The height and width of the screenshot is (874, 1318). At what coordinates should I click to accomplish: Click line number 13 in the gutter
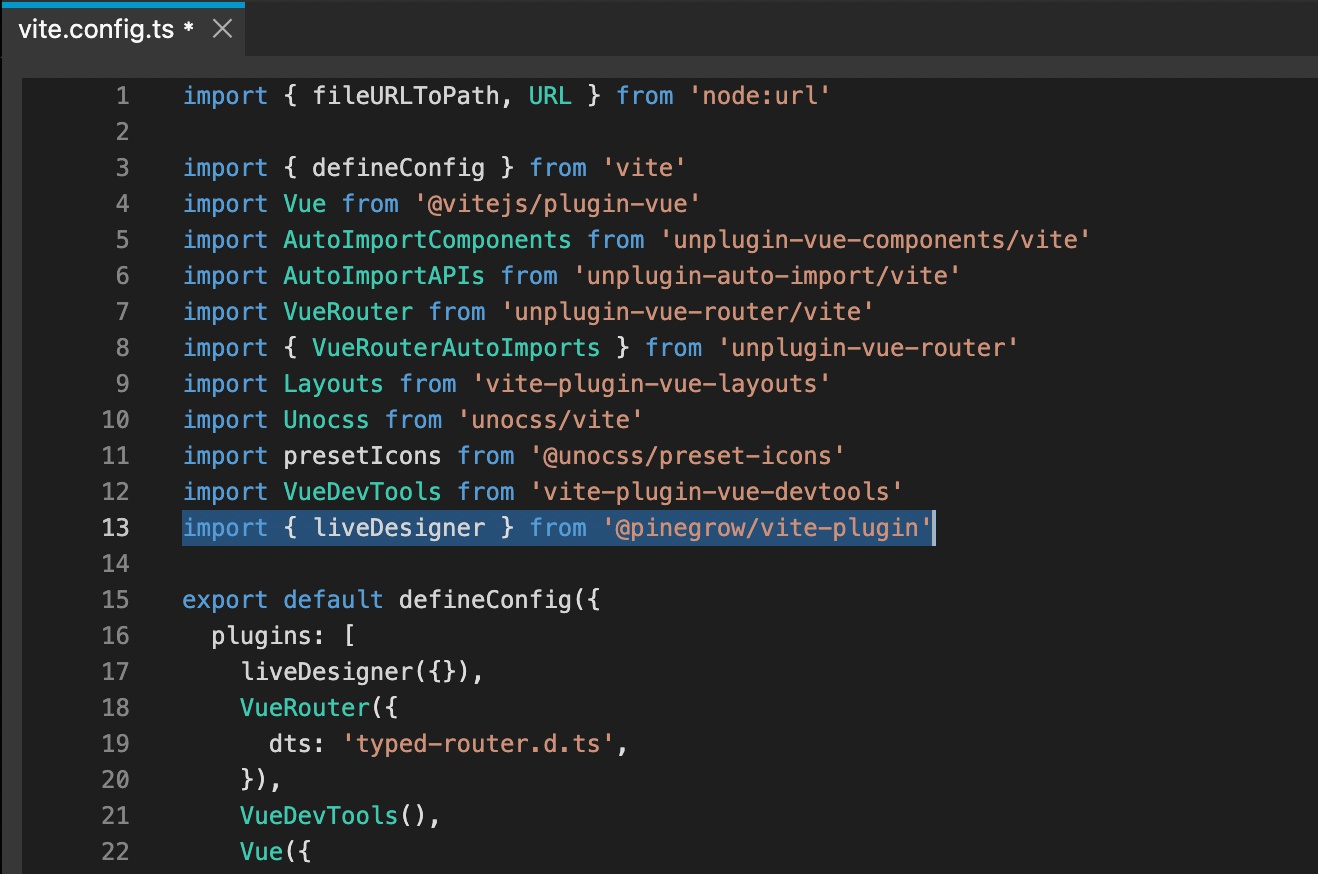(x=116, y=528)
